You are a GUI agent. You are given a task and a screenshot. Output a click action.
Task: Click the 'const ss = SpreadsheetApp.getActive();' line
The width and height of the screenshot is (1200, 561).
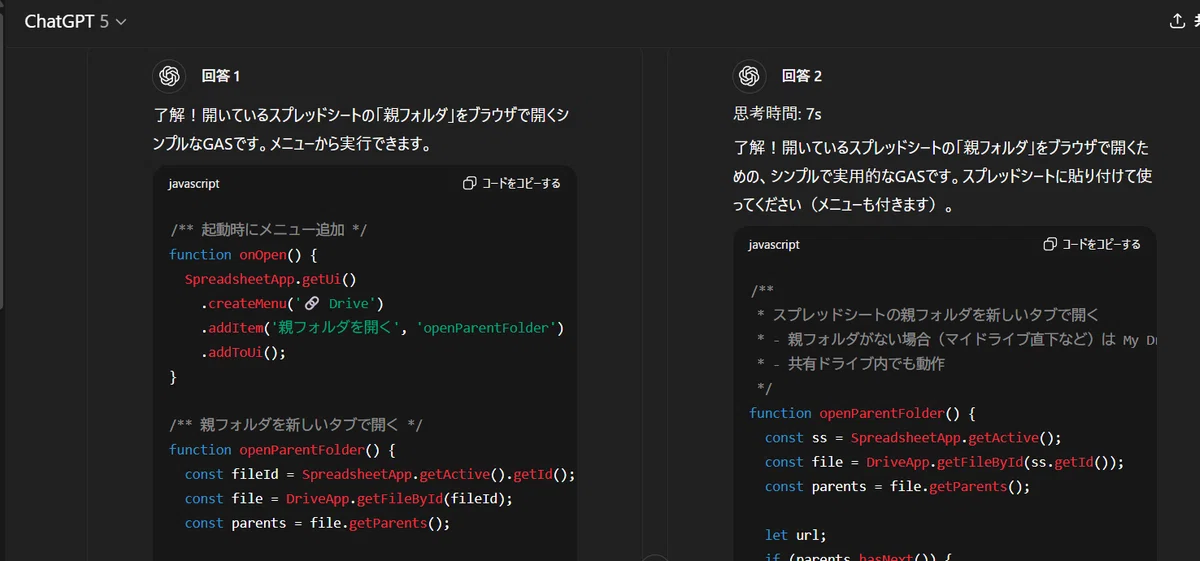coord(913,437)
